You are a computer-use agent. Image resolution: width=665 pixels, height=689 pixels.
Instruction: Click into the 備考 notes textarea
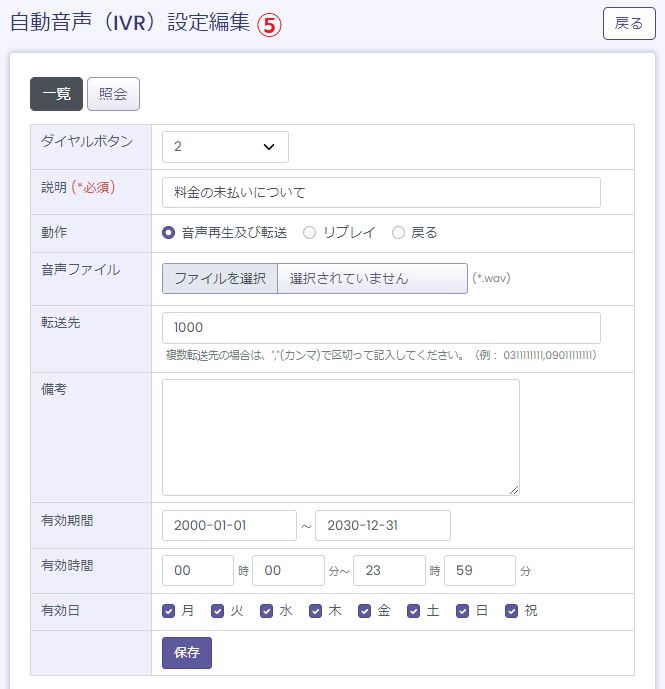[x=340, y=437]
